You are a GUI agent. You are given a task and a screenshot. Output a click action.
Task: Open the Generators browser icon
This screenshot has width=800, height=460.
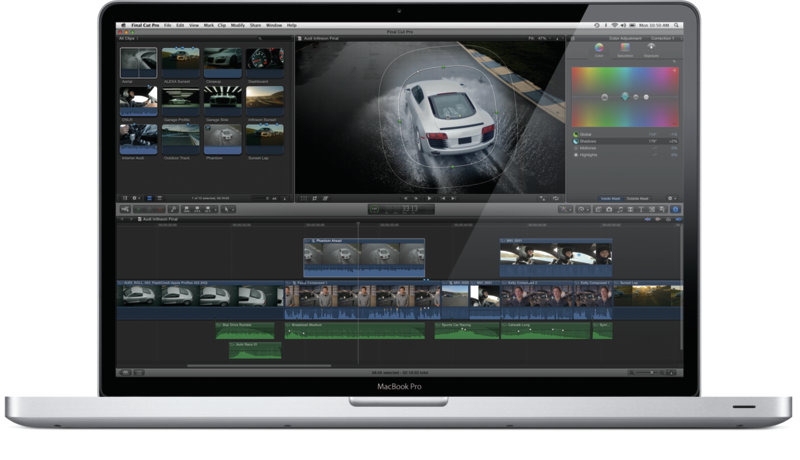[652, 209]
